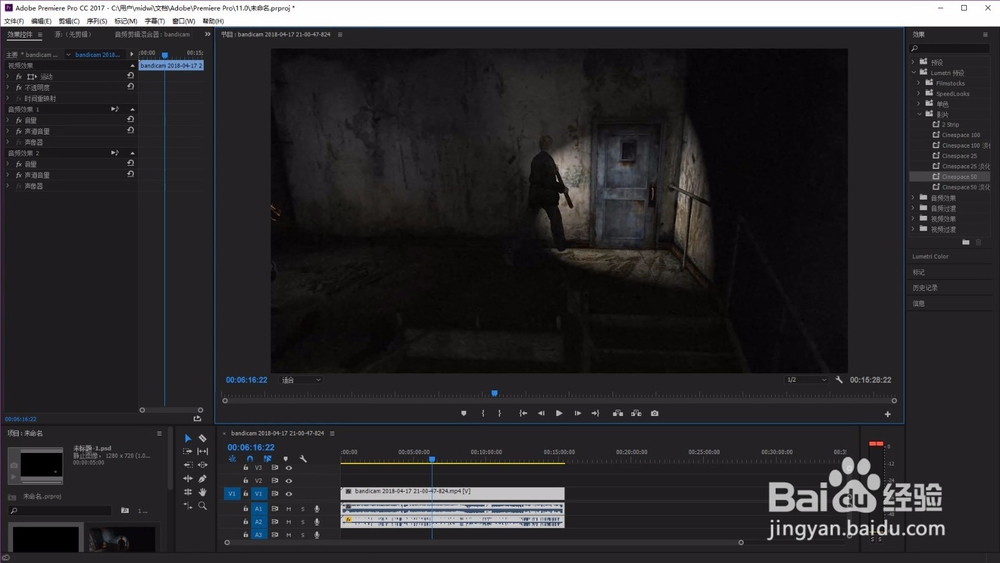Open the zoom level 适合 dropdown
Viewport: 1000px width, 563px height.
click(302, 380)
